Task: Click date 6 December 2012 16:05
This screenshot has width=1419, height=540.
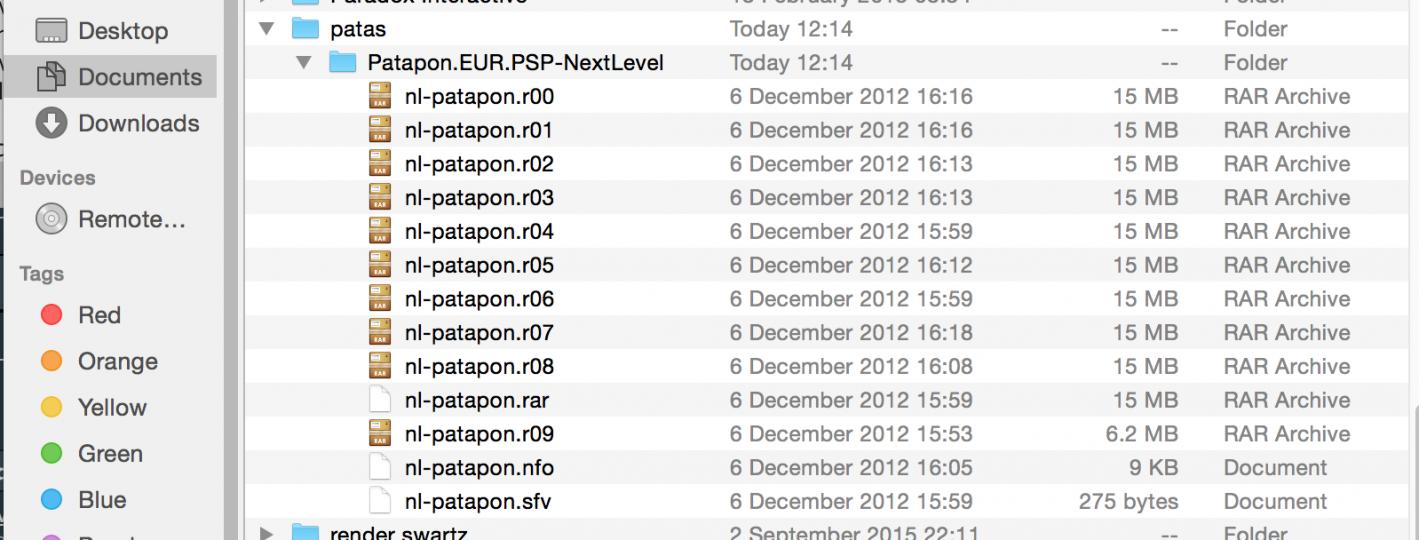Action: [851, 468]
